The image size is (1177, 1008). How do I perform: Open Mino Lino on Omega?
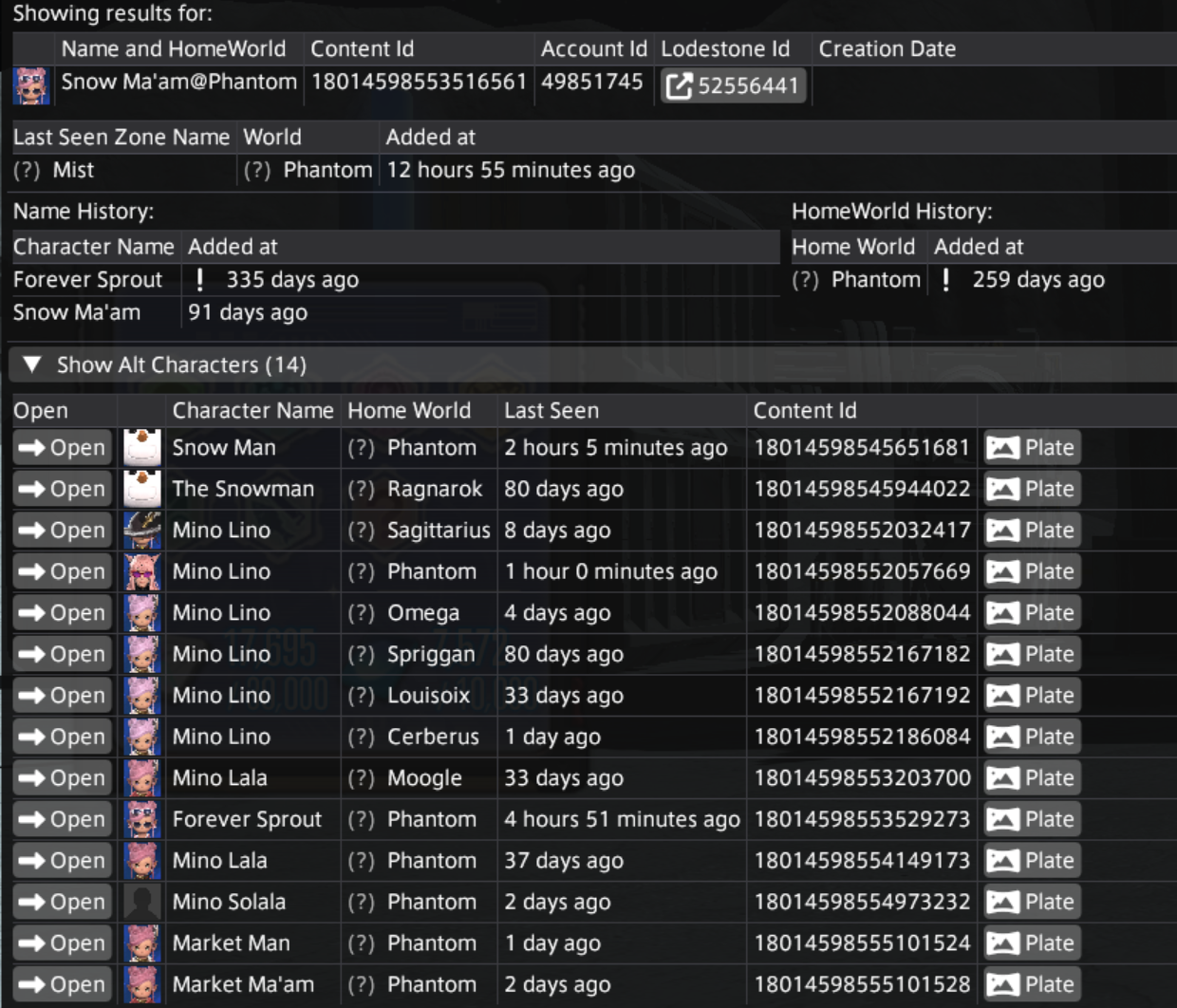tap(63, 613)
